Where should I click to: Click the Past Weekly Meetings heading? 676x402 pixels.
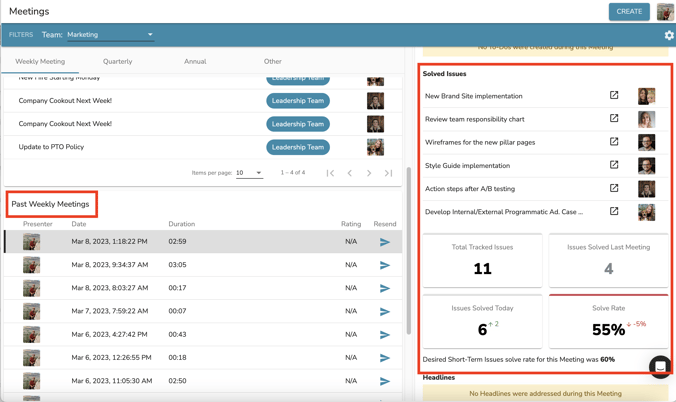coord(50,204)
